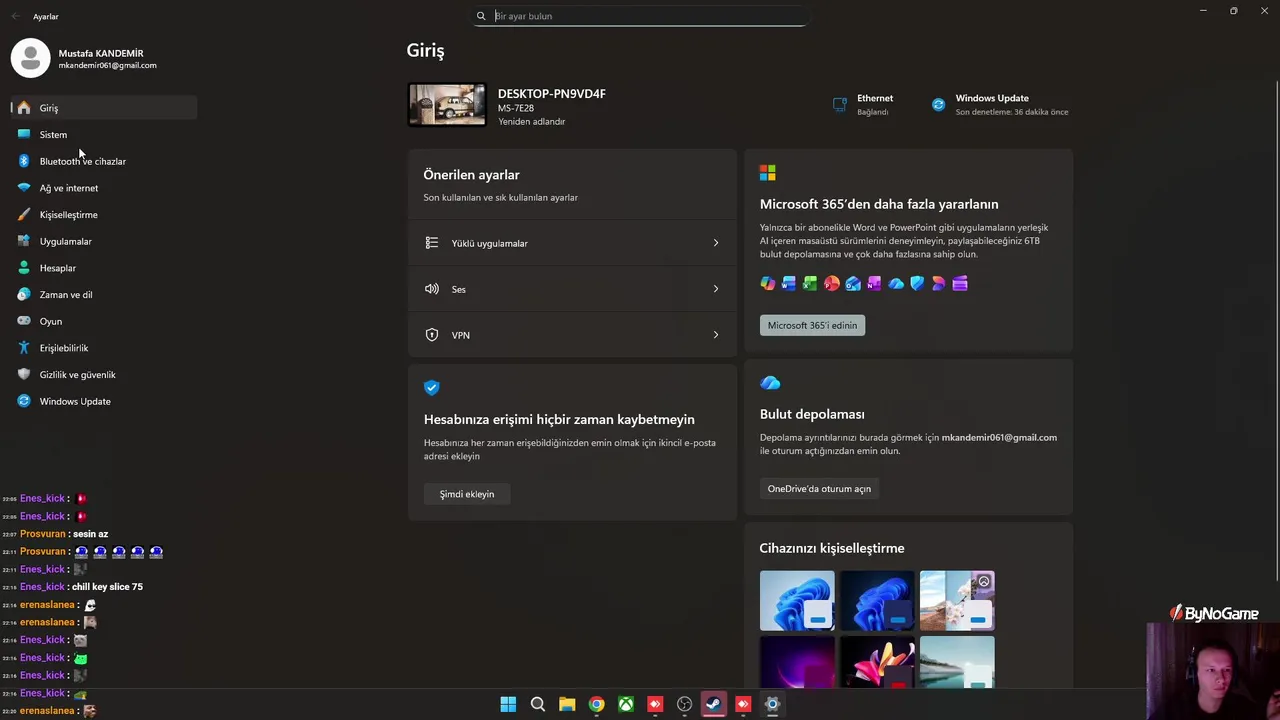Image resolution: width=1280 pixels, height=720 pixels.
Task: Select the landscape spotlight theme thumbnail
Action: [x=957, y=601]
